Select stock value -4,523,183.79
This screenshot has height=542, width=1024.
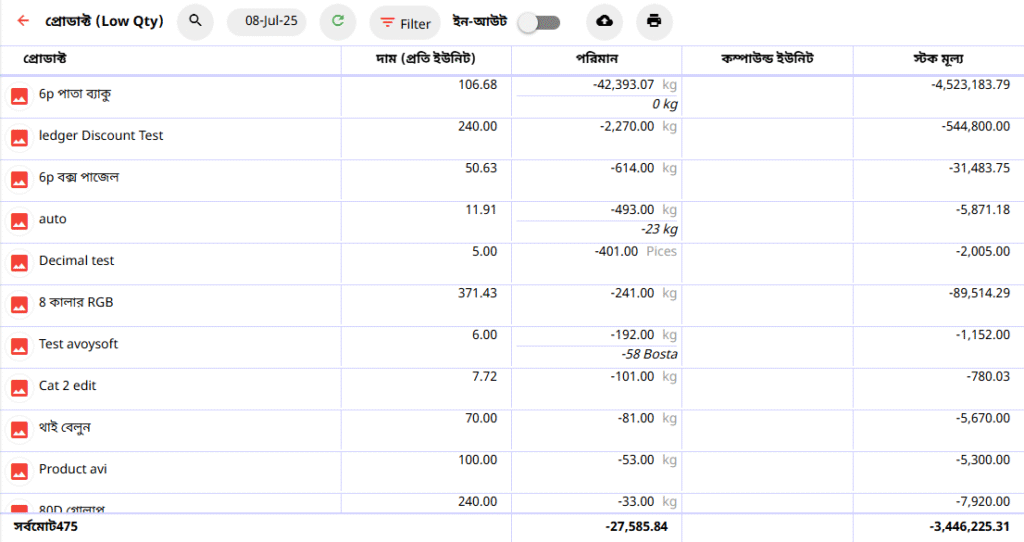(970, 85)
